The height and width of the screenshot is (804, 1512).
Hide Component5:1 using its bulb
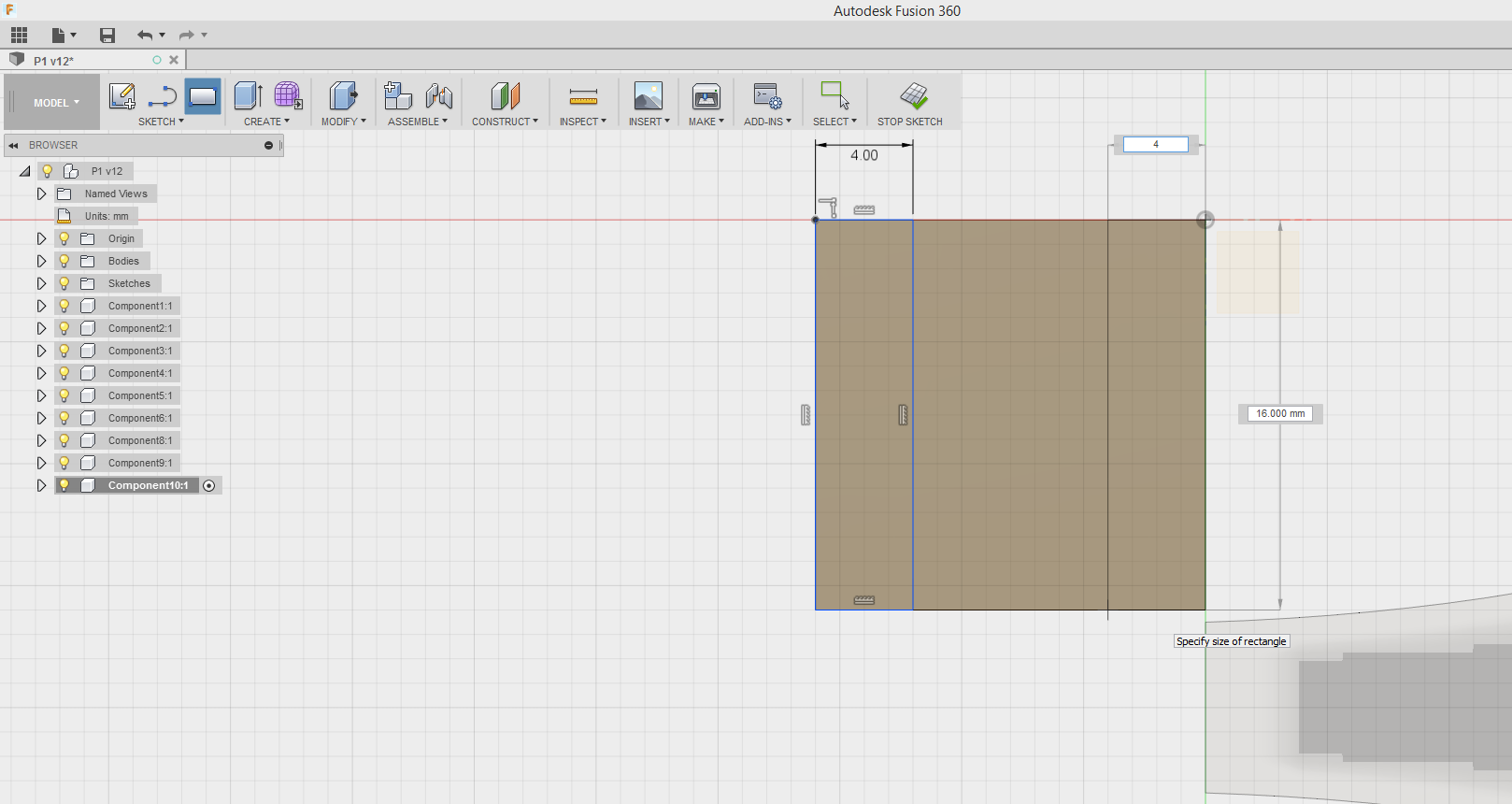pyautogui.click(x=64, y=395)
